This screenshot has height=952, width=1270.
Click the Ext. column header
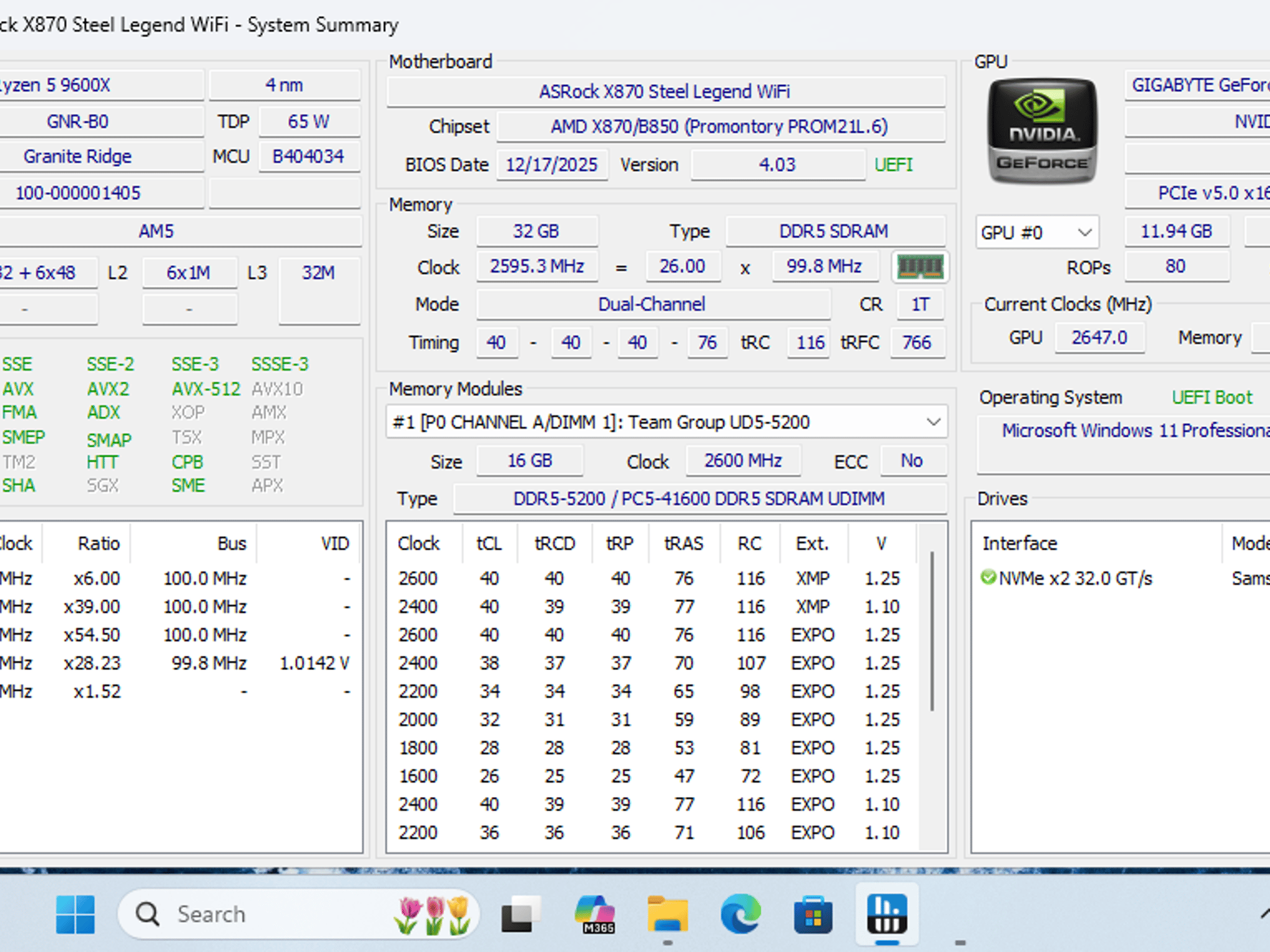(x=812, y=544)
